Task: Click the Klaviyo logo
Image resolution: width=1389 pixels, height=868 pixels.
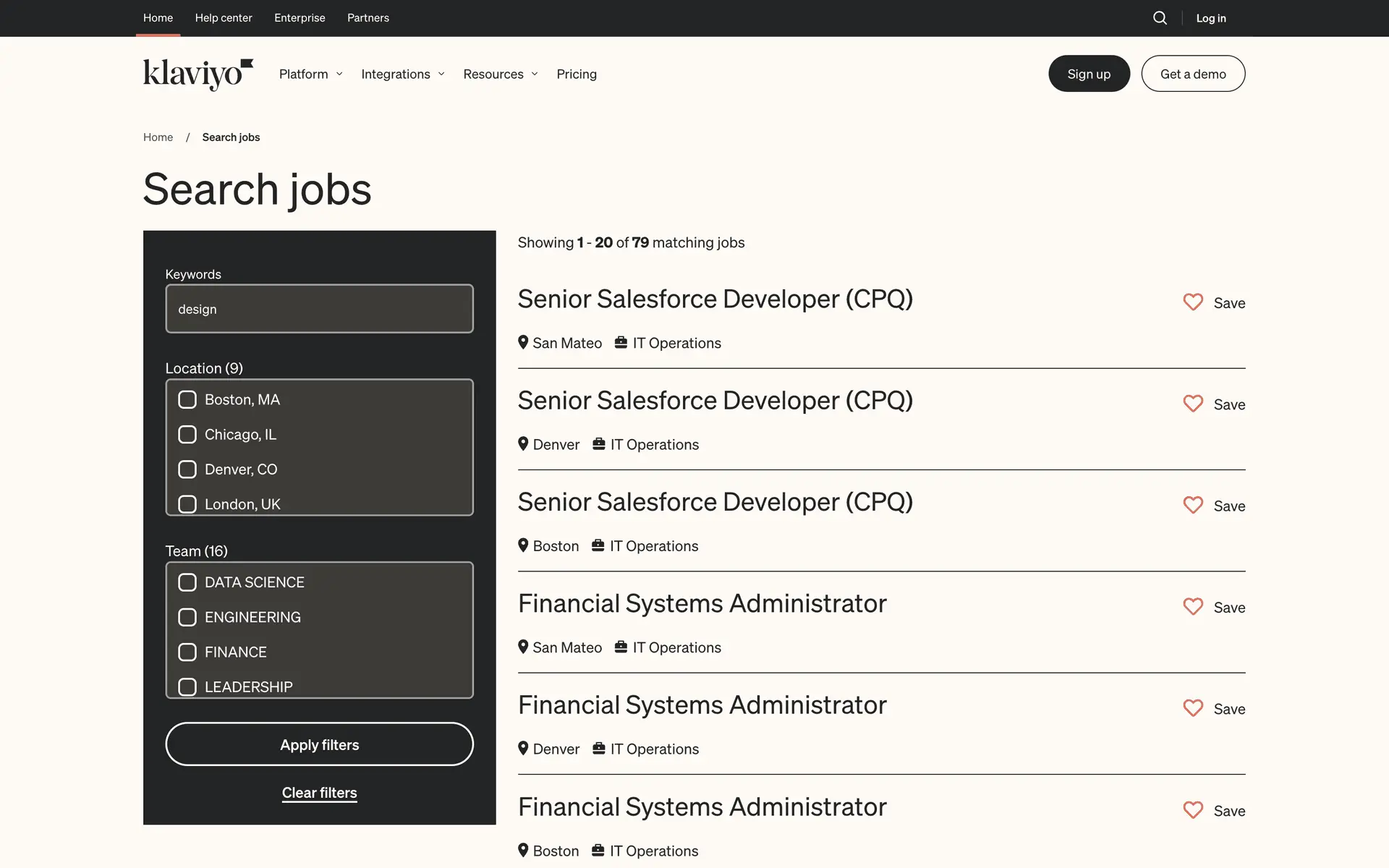Action: (x=197, y=74)
